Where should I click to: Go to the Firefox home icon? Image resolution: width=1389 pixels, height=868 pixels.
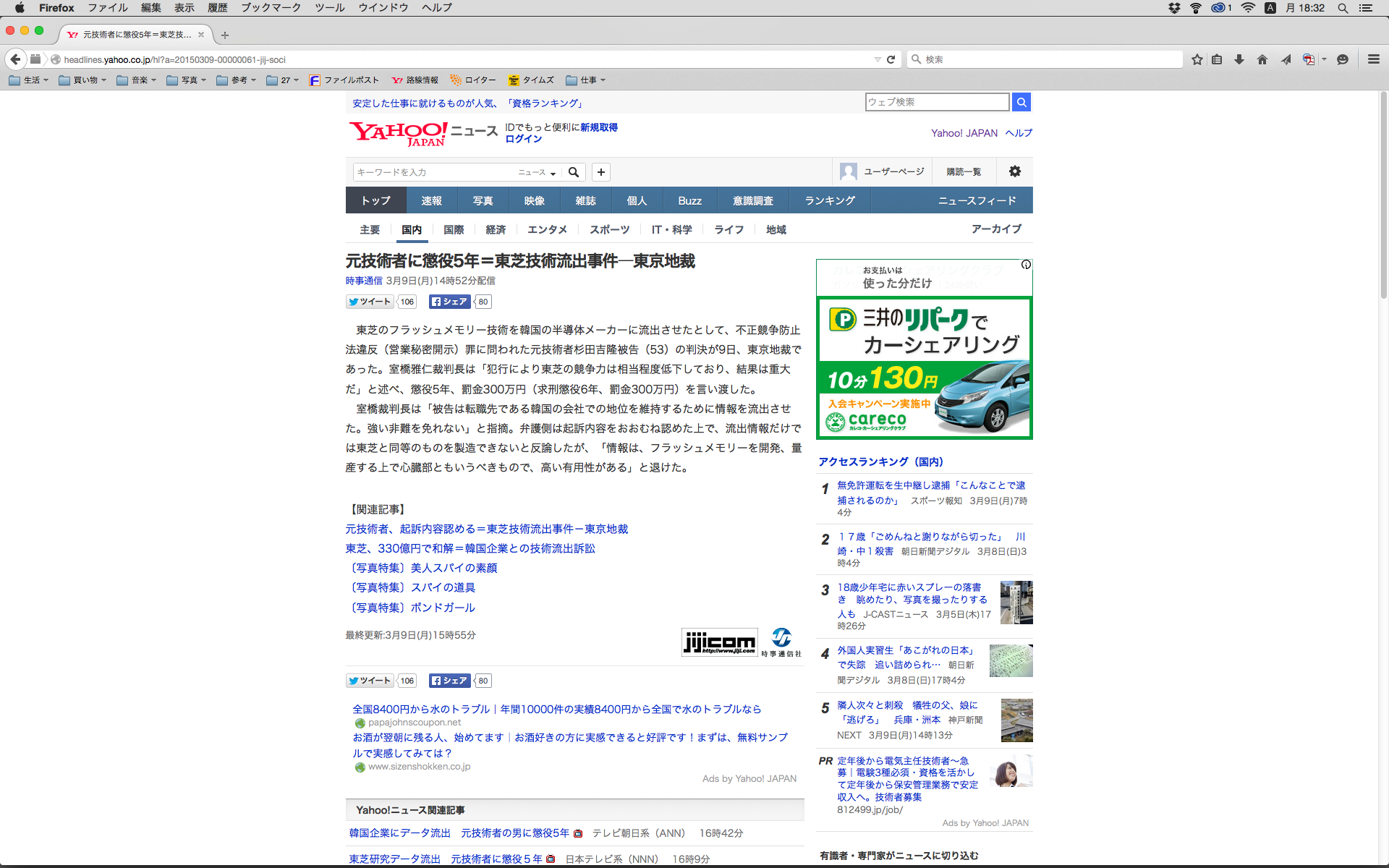click(x=1262, y=59)
